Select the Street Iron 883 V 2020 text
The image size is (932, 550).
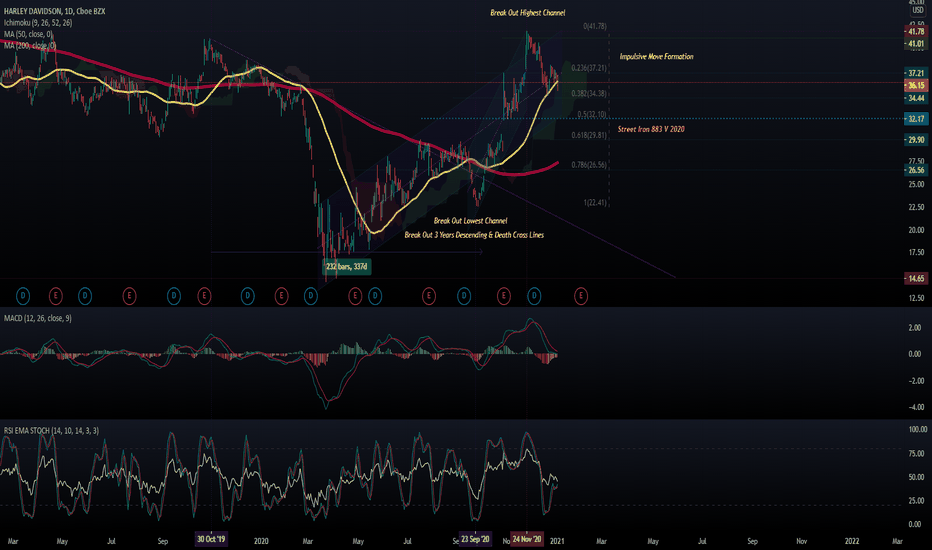pos(651,129)
